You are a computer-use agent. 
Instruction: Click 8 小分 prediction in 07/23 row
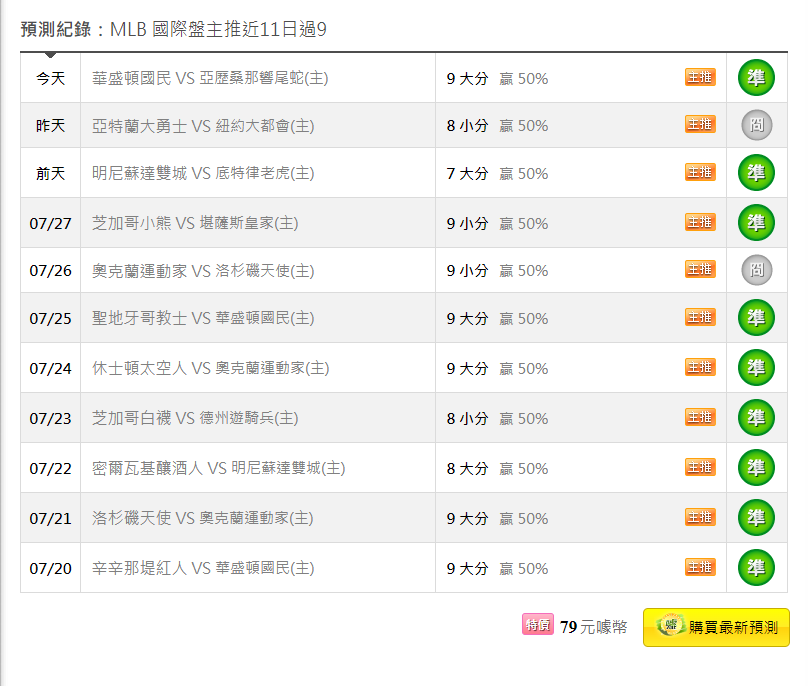467,418
